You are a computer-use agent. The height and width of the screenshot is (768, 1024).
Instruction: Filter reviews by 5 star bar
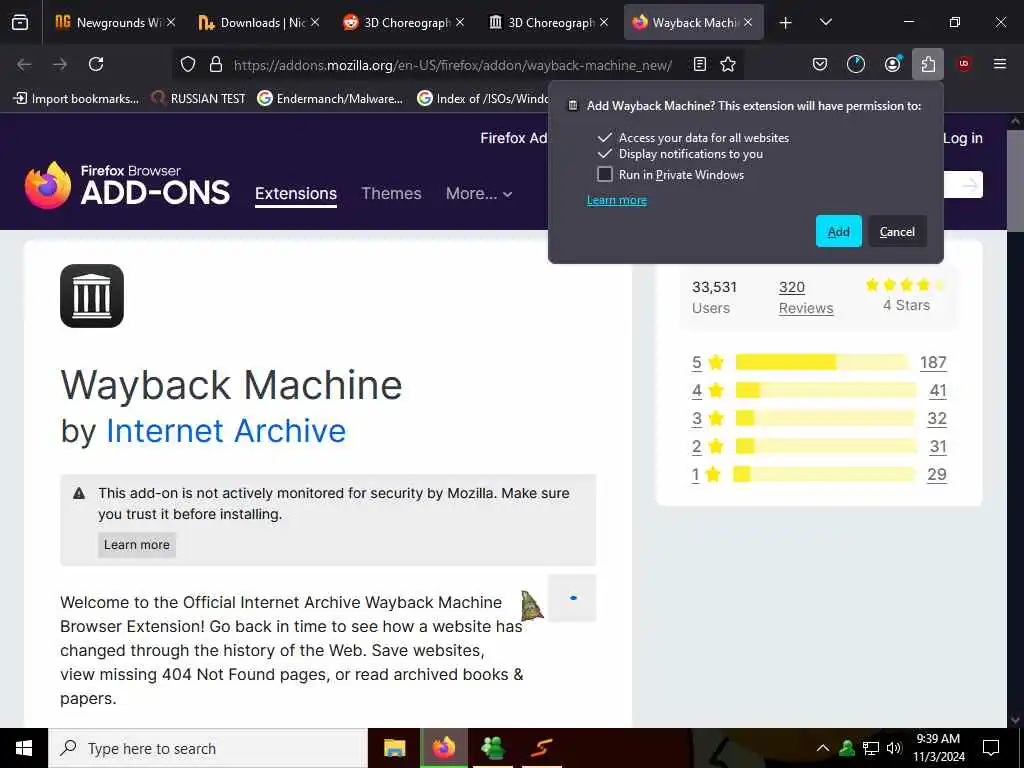pyautogui.click(x=822, y=362)
